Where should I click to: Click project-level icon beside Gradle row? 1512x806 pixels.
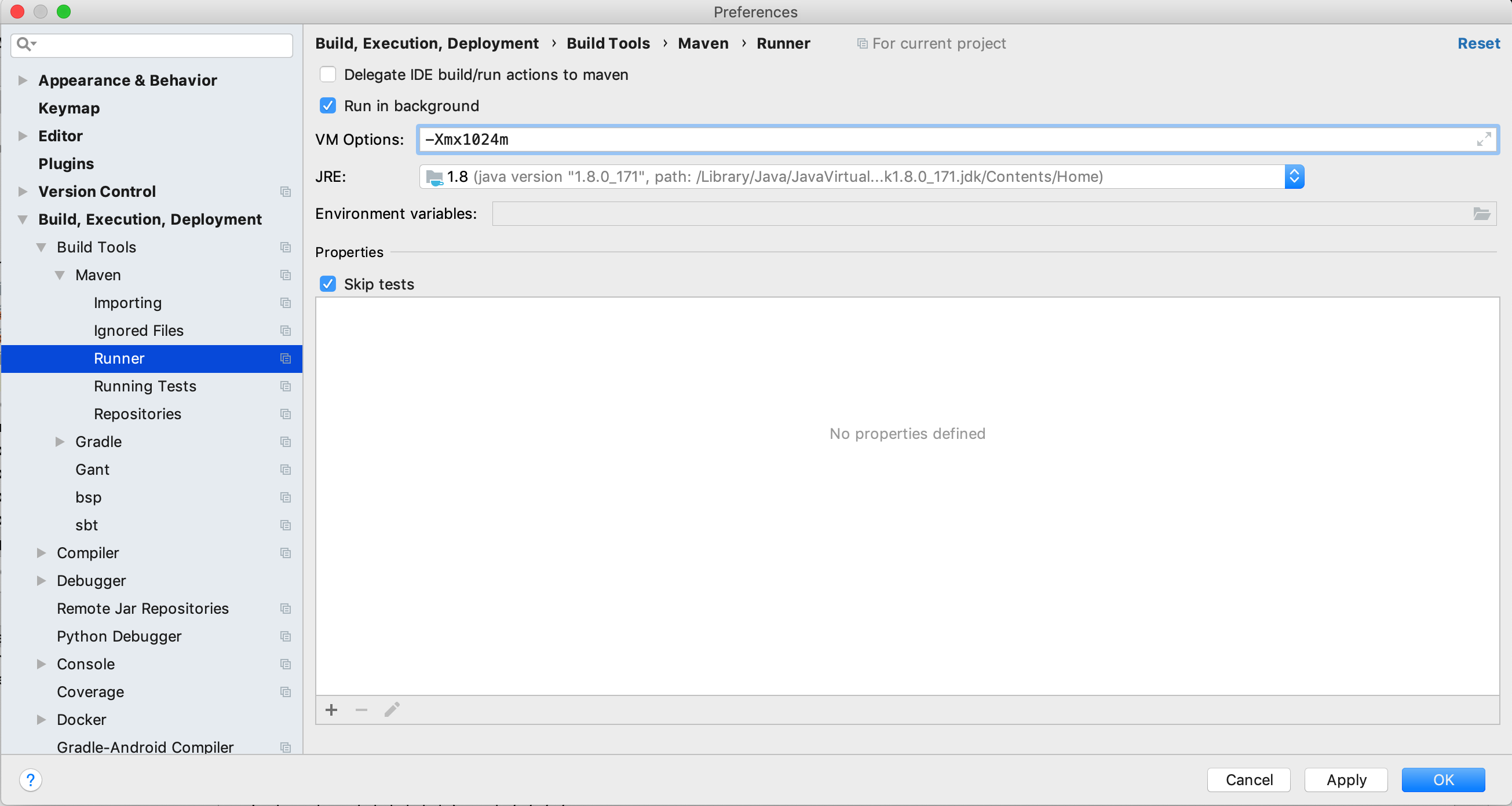point(286,442)
